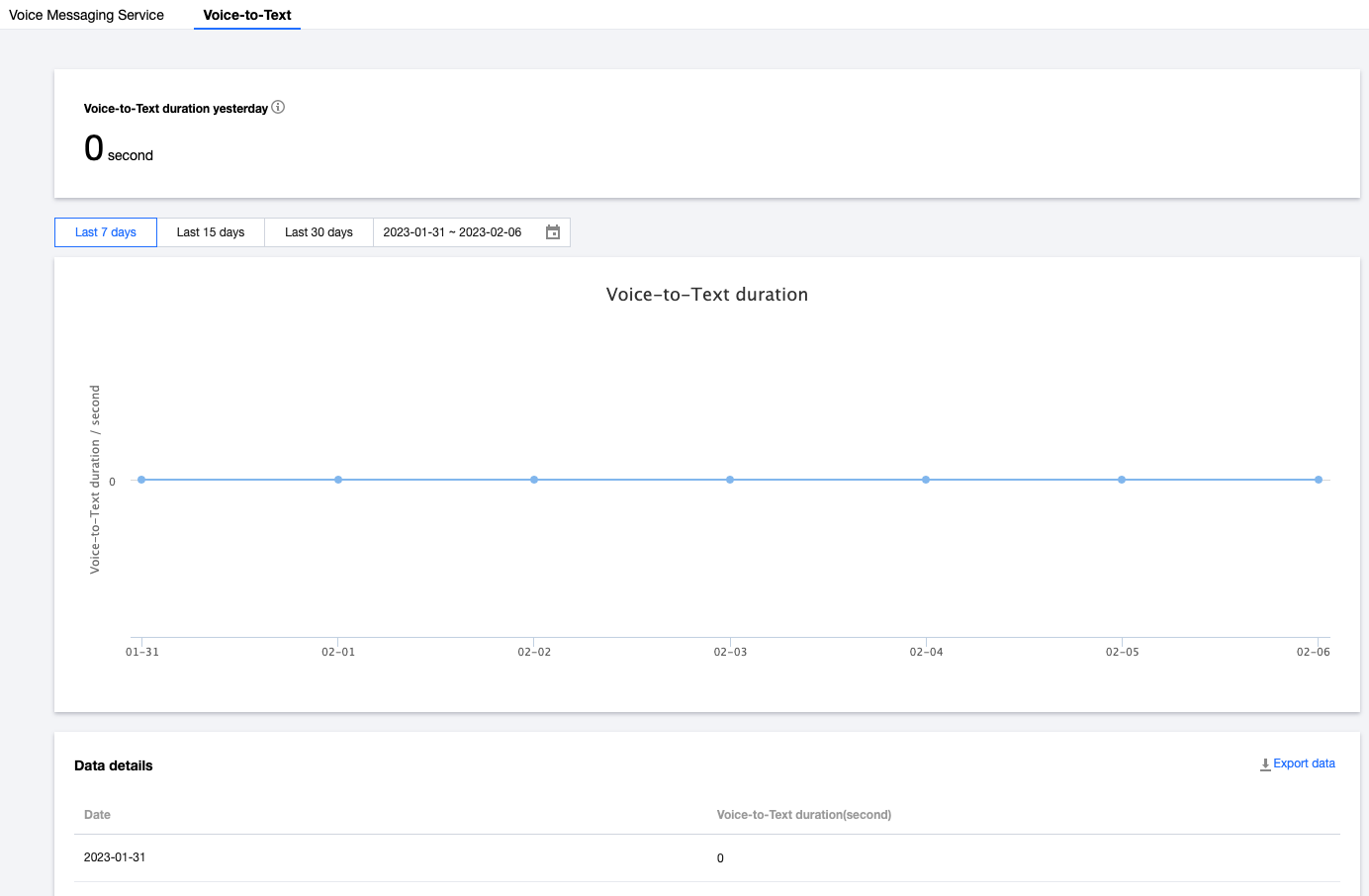Click the 02-05 data point on chart
Viewport: 1369px width, 896px height.
point(1122,480)
